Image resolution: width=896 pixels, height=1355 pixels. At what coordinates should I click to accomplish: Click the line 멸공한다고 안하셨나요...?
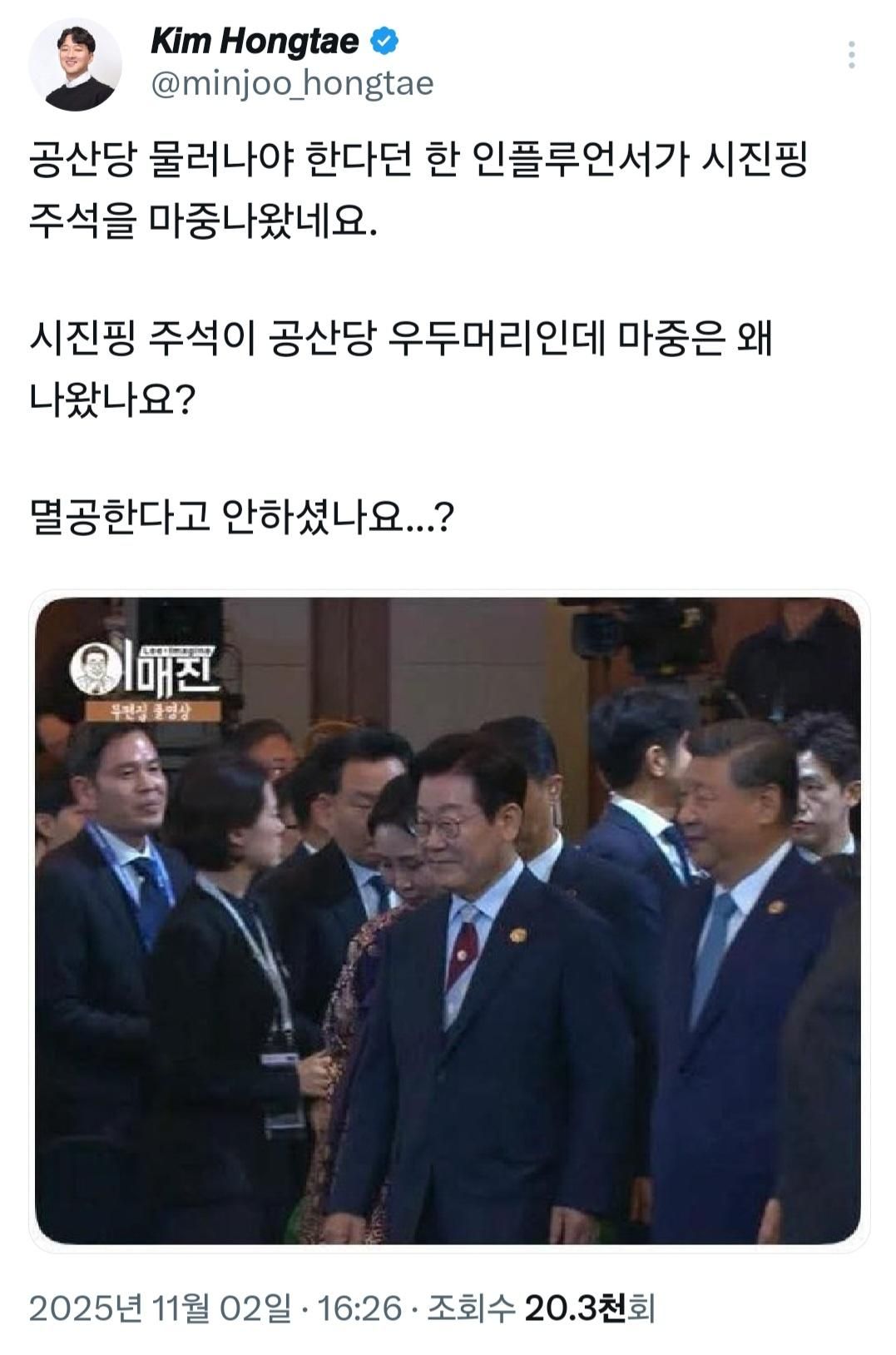pos(242,519)
